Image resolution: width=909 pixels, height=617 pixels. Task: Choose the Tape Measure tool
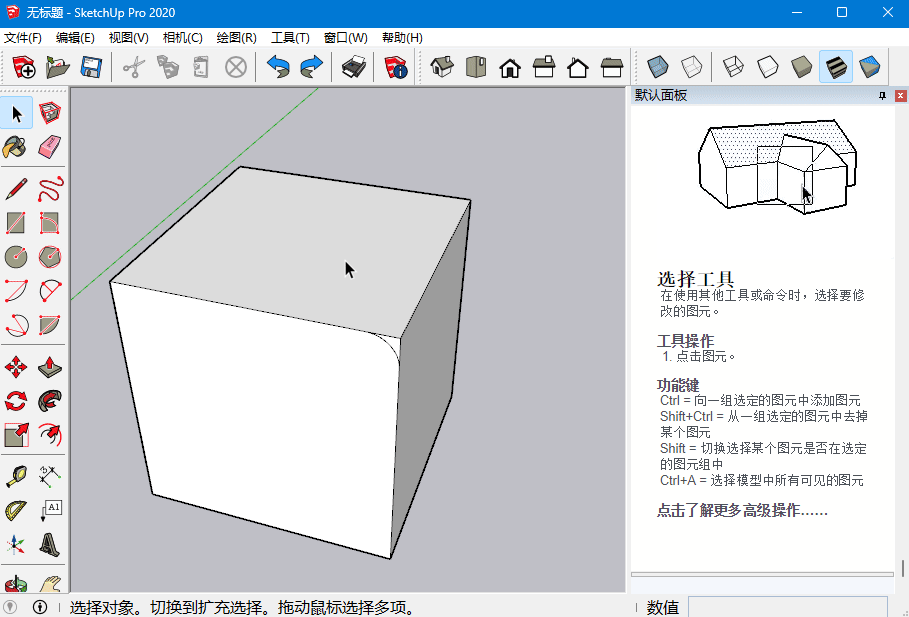coord(16,477)
